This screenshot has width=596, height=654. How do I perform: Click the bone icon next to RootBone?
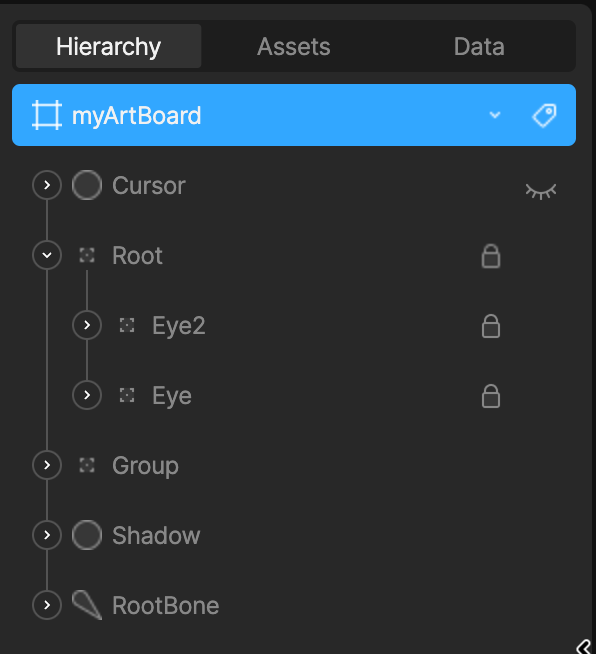87,605
